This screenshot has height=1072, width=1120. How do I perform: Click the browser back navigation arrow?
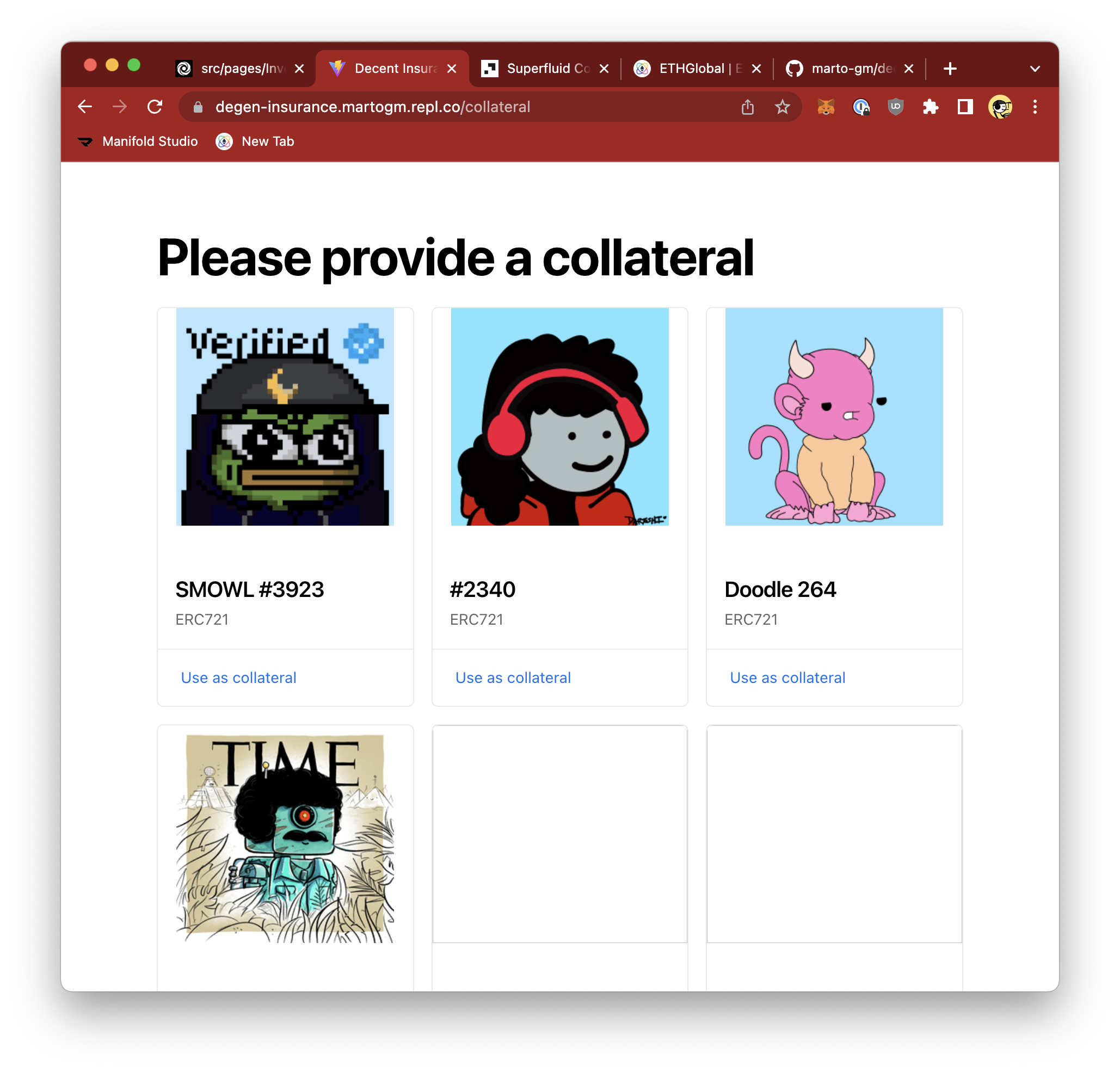point(85,106)
